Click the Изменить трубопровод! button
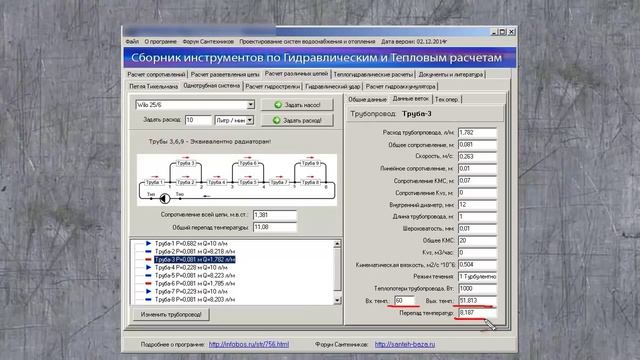 pyautogui.click(x=171, y=314)
